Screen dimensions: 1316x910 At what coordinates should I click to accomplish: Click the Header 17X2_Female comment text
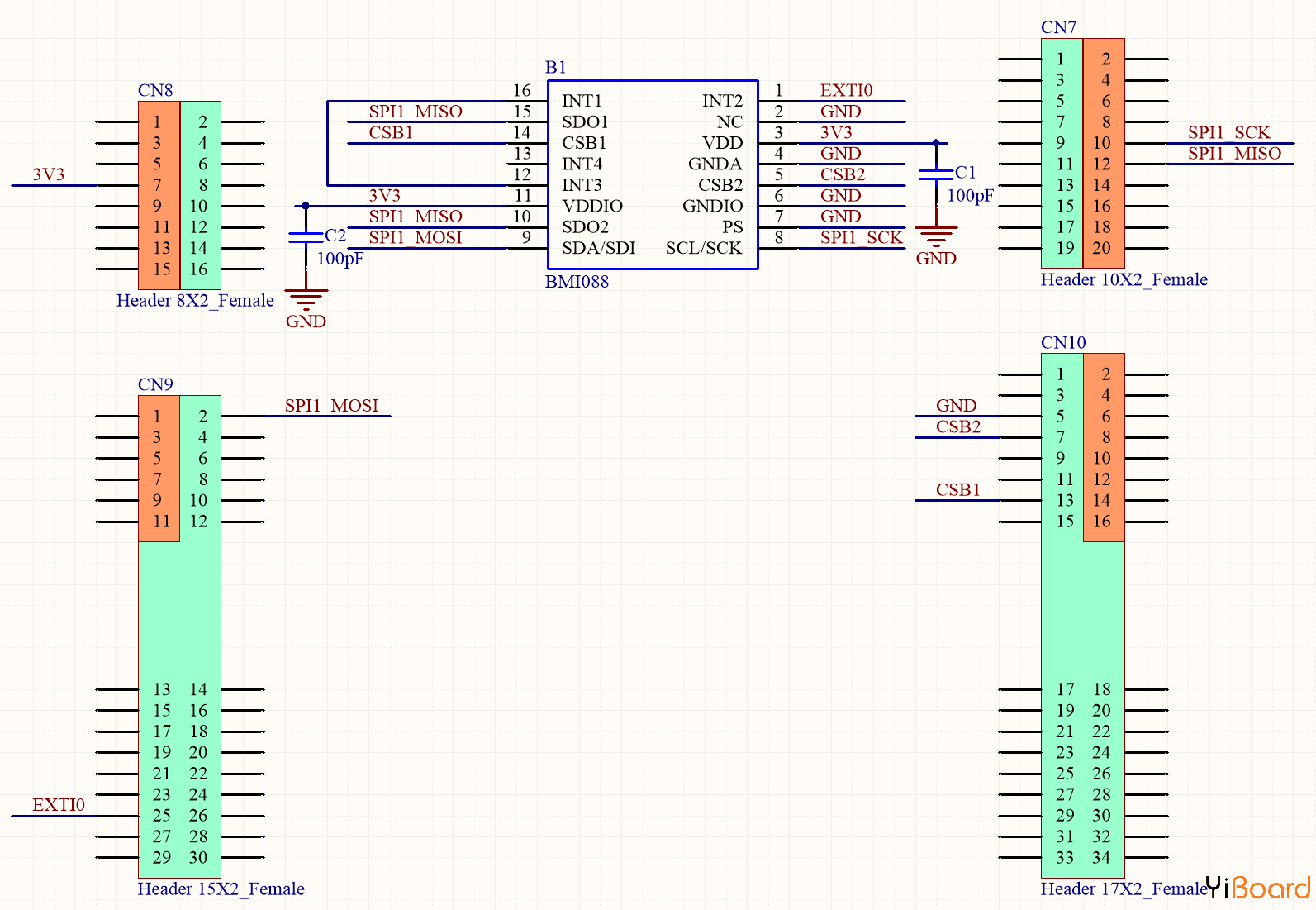pyautogui.click(x=1124, y=889)
